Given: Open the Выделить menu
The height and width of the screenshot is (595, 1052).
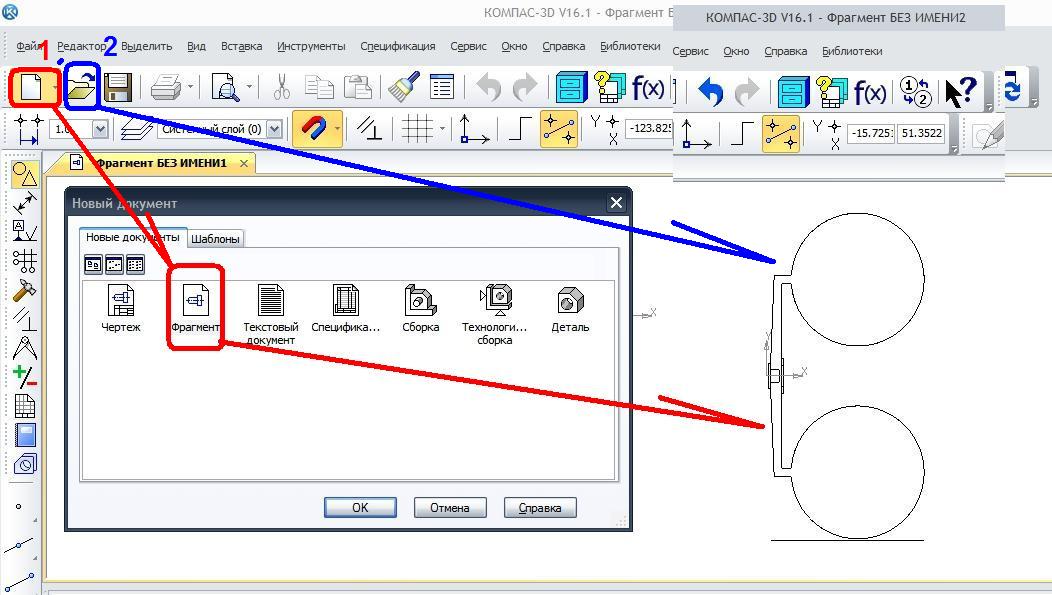Looking at the screenshot, I should point(146,46).
